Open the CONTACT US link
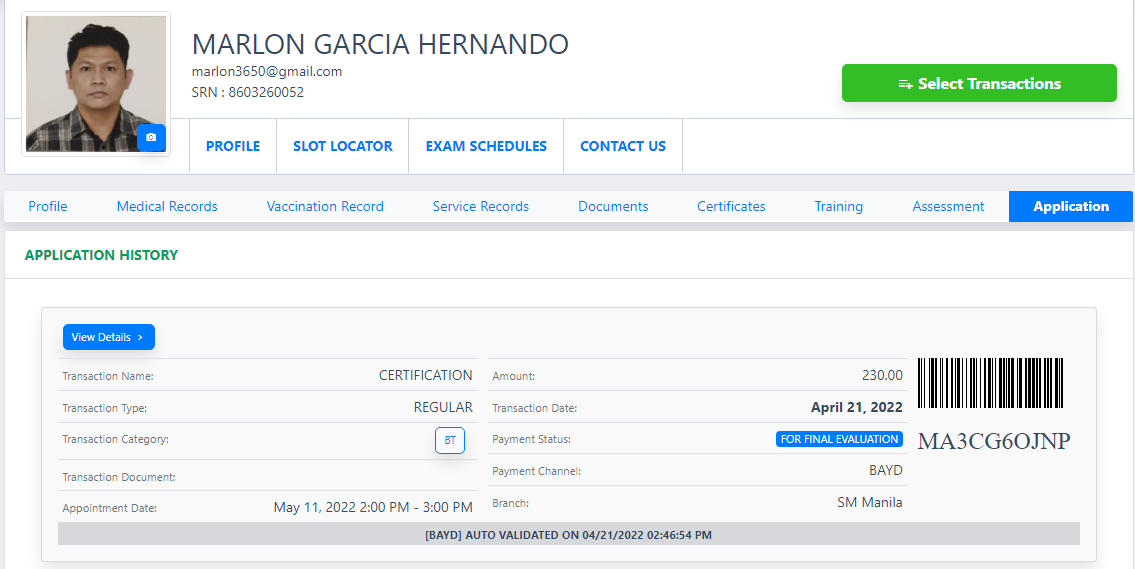Image resolution: width=1135 pixels, height=569 pixels. [x=623, y=146]
